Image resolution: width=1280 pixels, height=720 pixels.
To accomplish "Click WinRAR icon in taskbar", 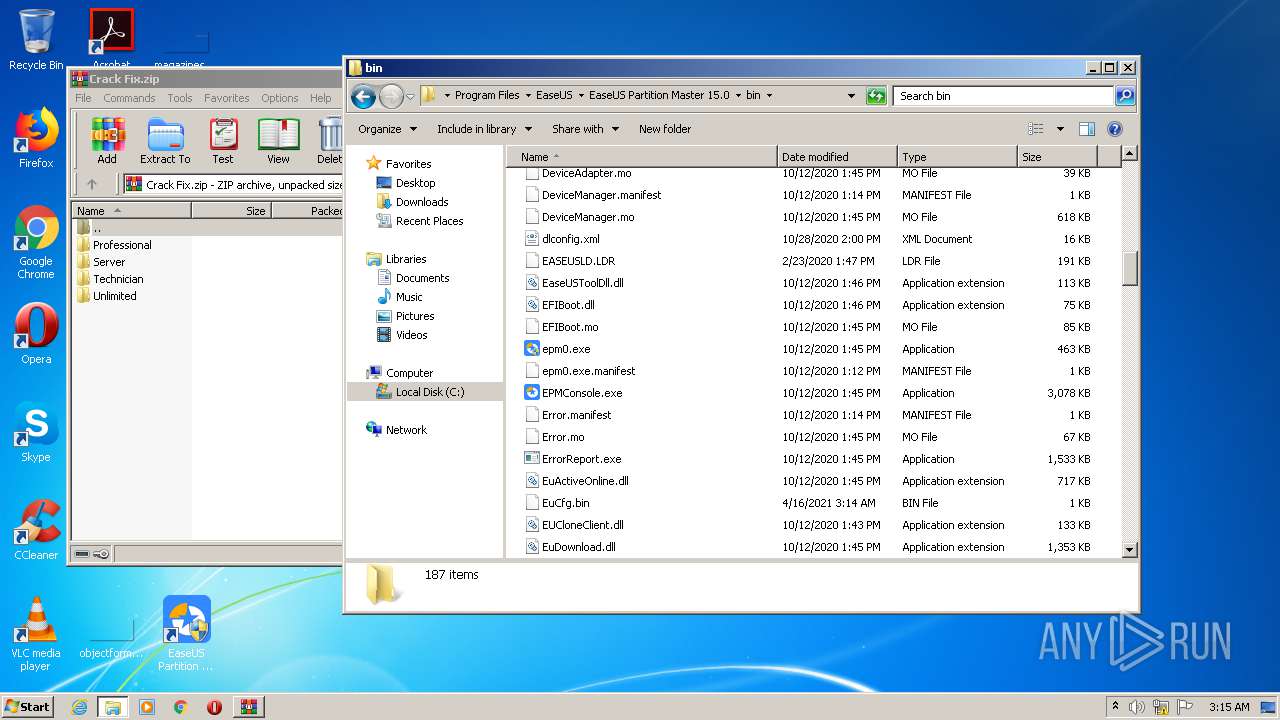I will pyautogui.click(x=248, y=707).
